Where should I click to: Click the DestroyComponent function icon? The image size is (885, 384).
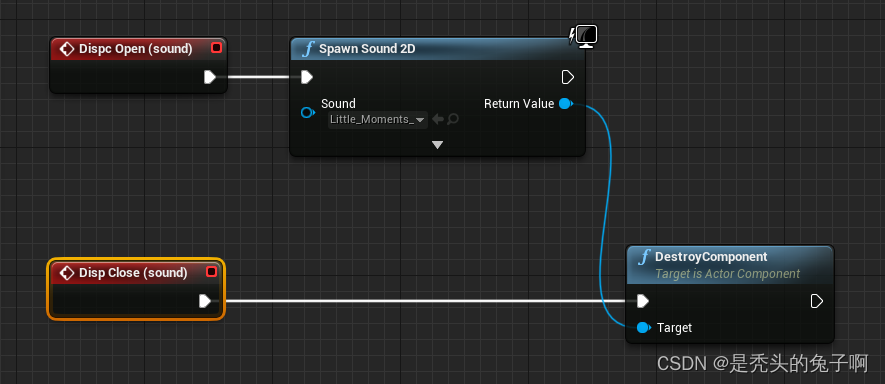click(643, 257)
